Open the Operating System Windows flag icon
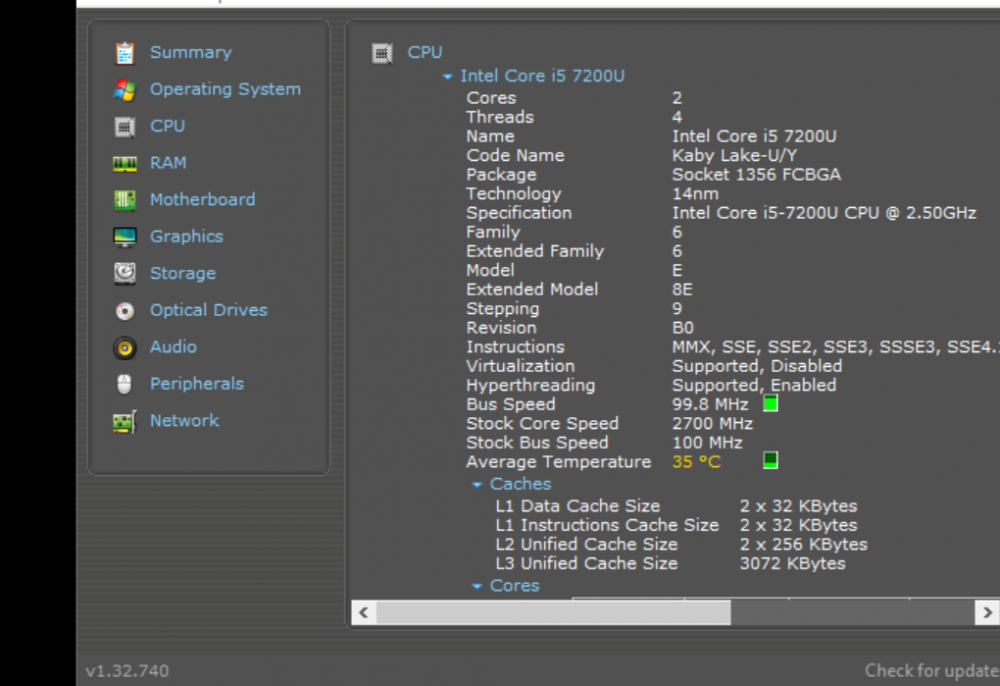The width and height of the screenshot is (1000, 686). coord(124,90)
